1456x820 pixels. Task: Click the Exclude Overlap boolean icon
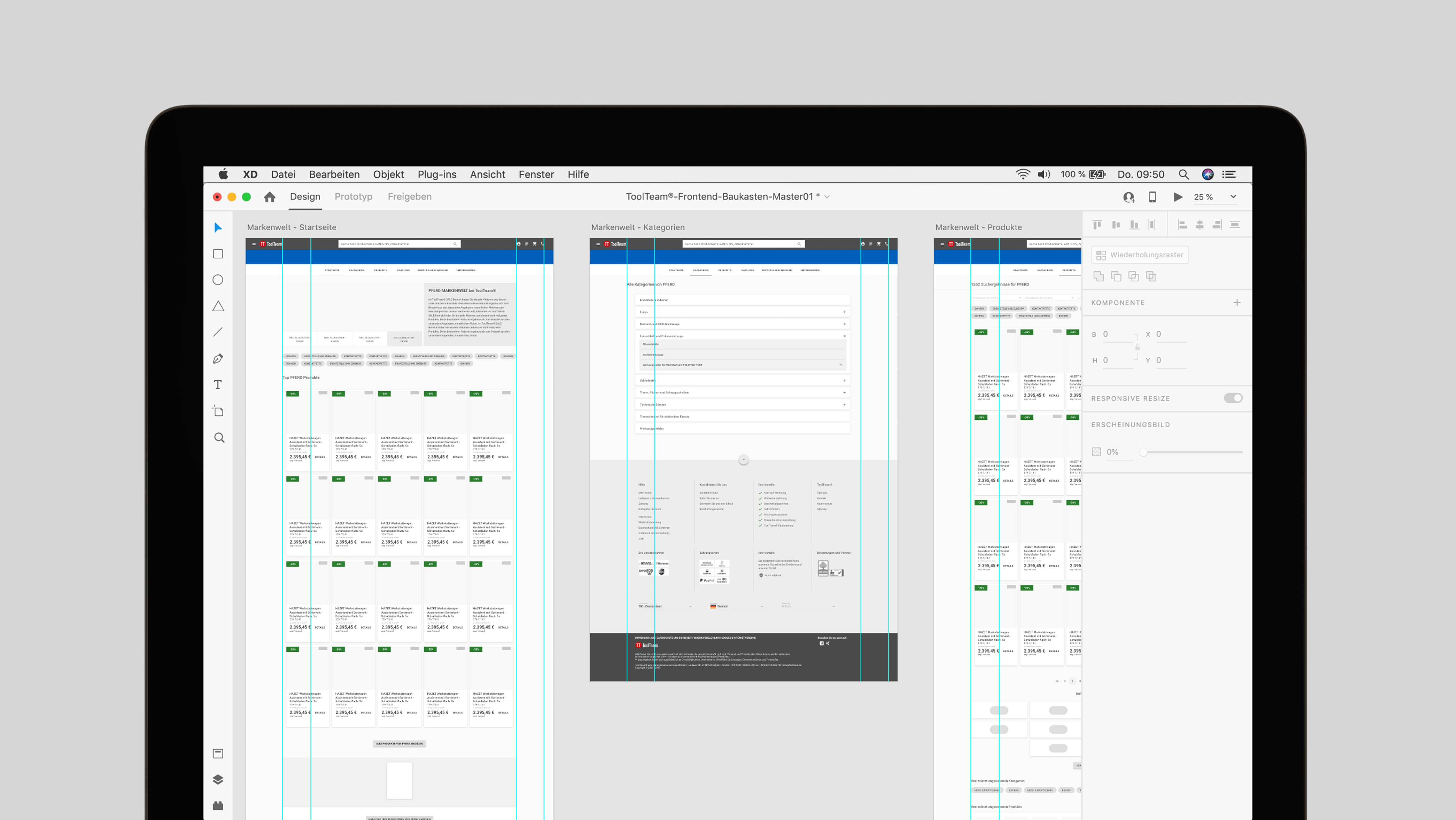tap(1151, 276)
